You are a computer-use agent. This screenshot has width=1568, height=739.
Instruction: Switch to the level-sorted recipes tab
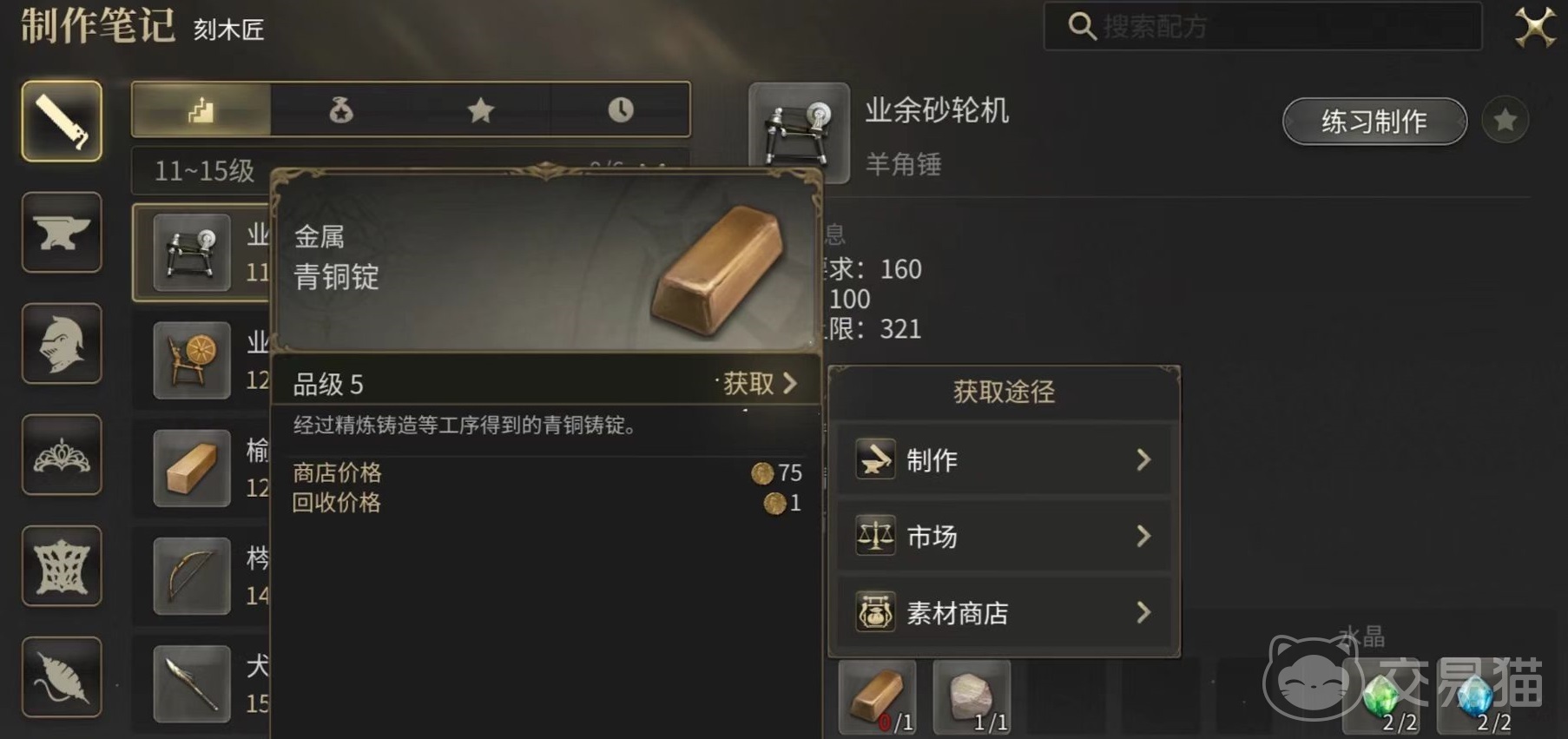click(x=201, y=109)
